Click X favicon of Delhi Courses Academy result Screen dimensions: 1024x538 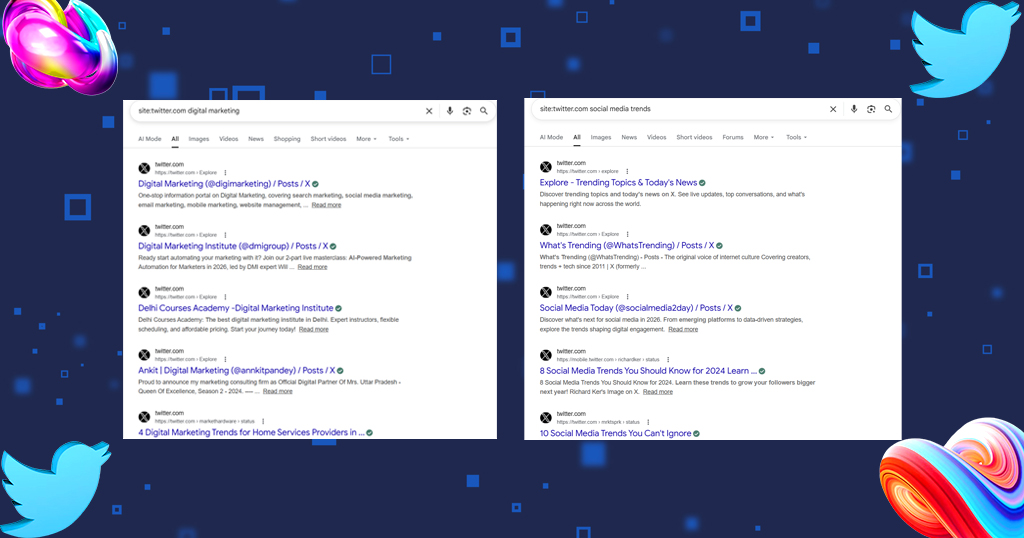point(144,293)
